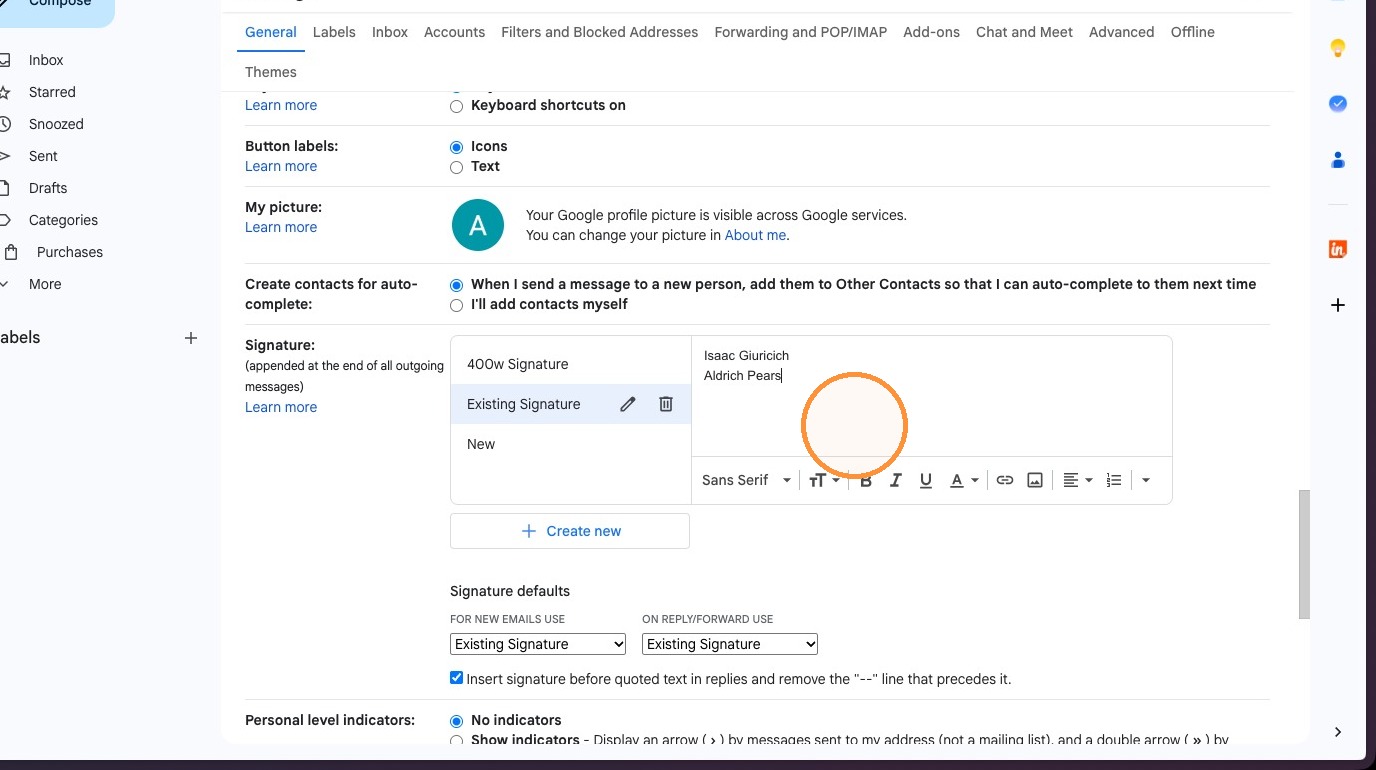The height and width of the screenshot is (770, 1376).
Task: Open the For New Emails Use dropdown
Action: click(538, 644)
